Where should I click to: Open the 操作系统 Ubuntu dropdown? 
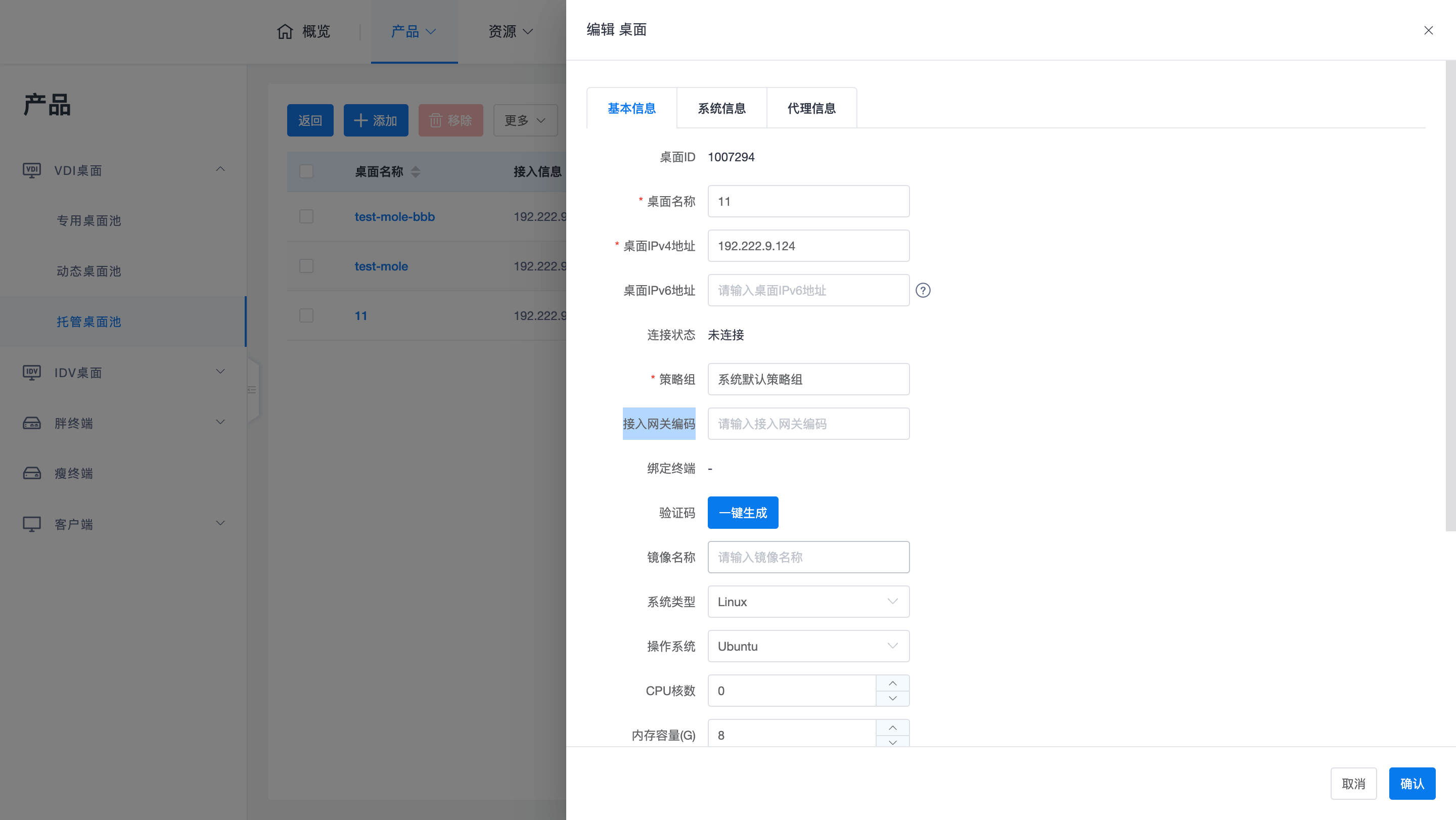coord(808,646)
